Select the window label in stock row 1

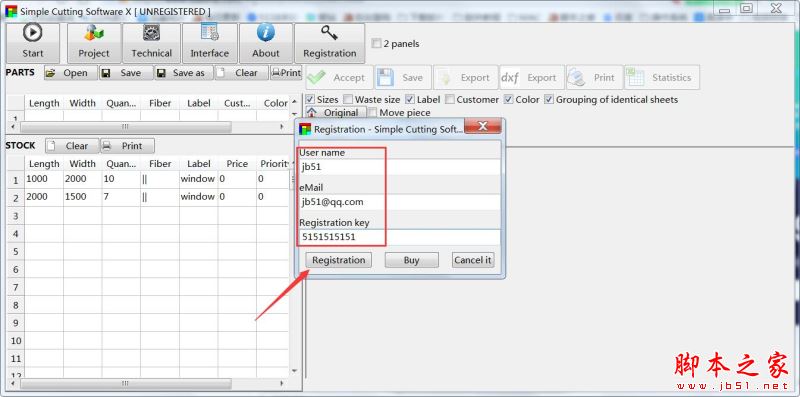pyautogui.click(x=198, y=179)
